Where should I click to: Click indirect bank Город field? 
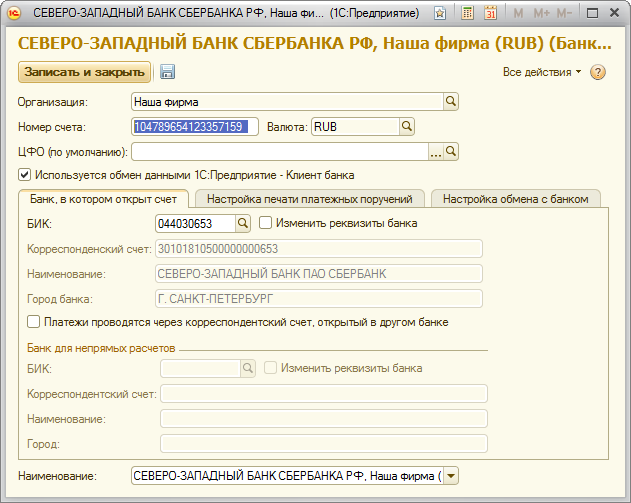point(324,443)
